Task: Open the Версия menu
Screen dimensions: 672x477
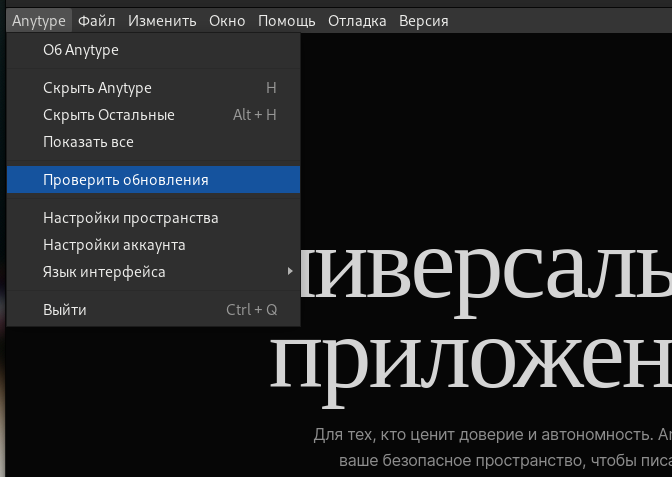Action: click(x=423, y=21)
